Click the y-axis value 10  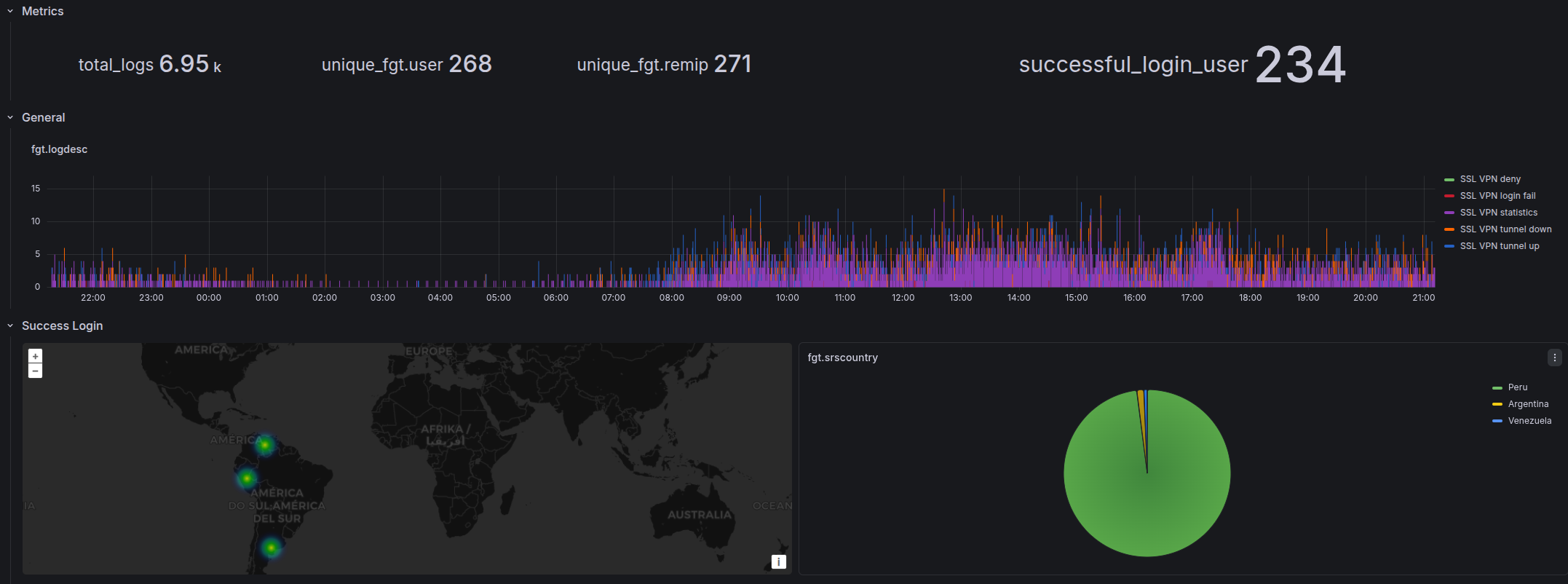(x=36, y=221)
